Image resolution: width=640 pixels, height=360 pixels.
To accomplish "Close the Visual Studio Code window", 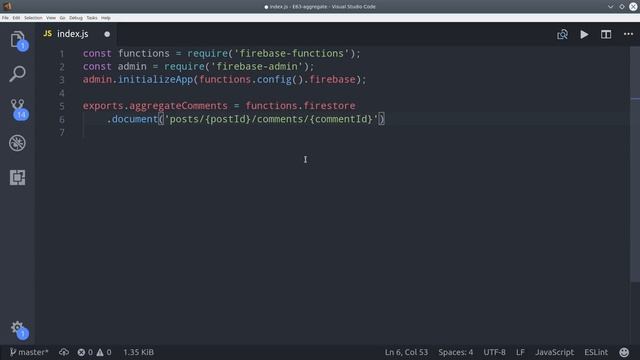I will (633, 7).
